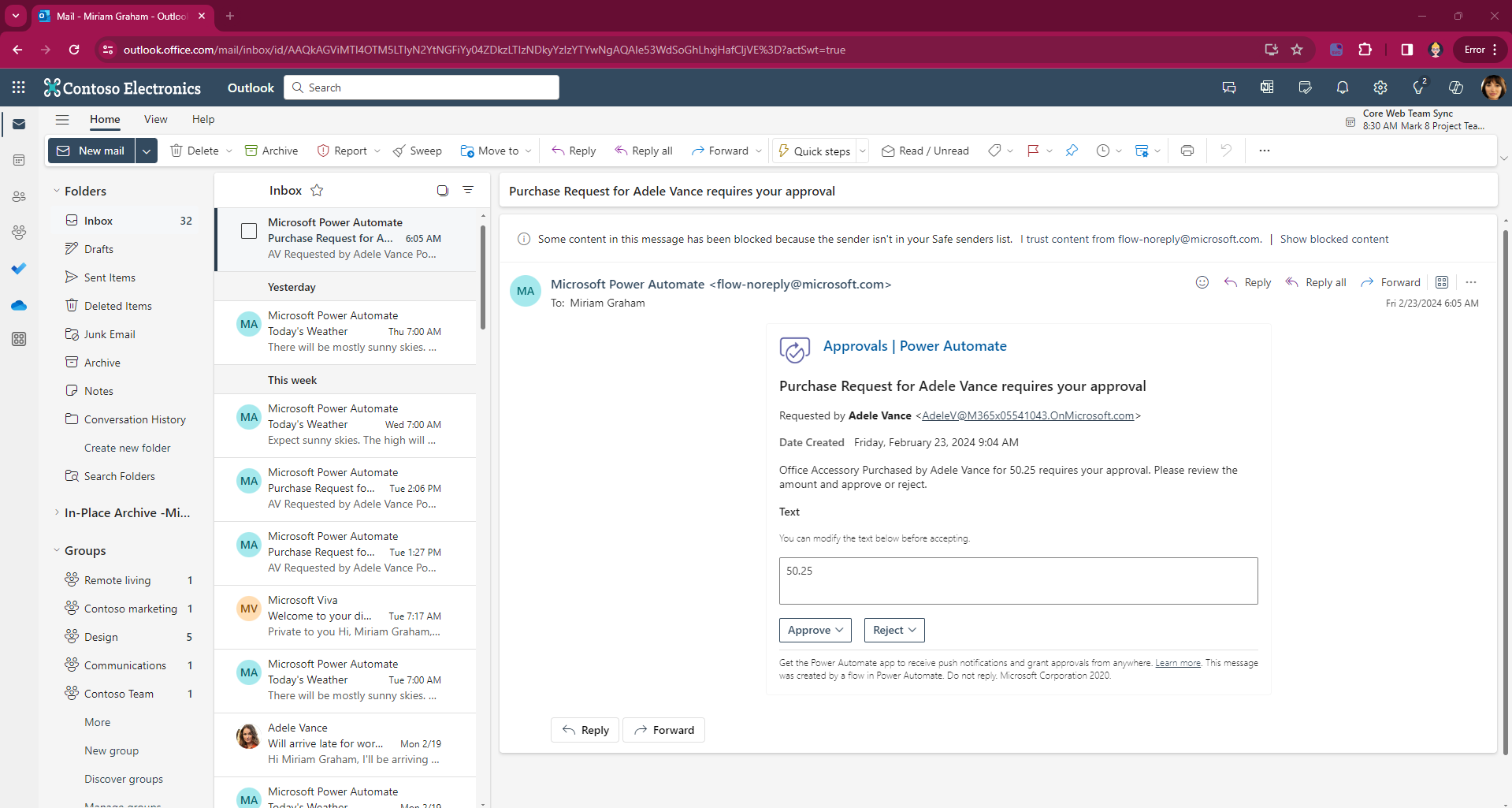This screenshot has width=1512, height=808.
Task: Open the Quick steps dropdown arrow
Action: coord(863,151)
